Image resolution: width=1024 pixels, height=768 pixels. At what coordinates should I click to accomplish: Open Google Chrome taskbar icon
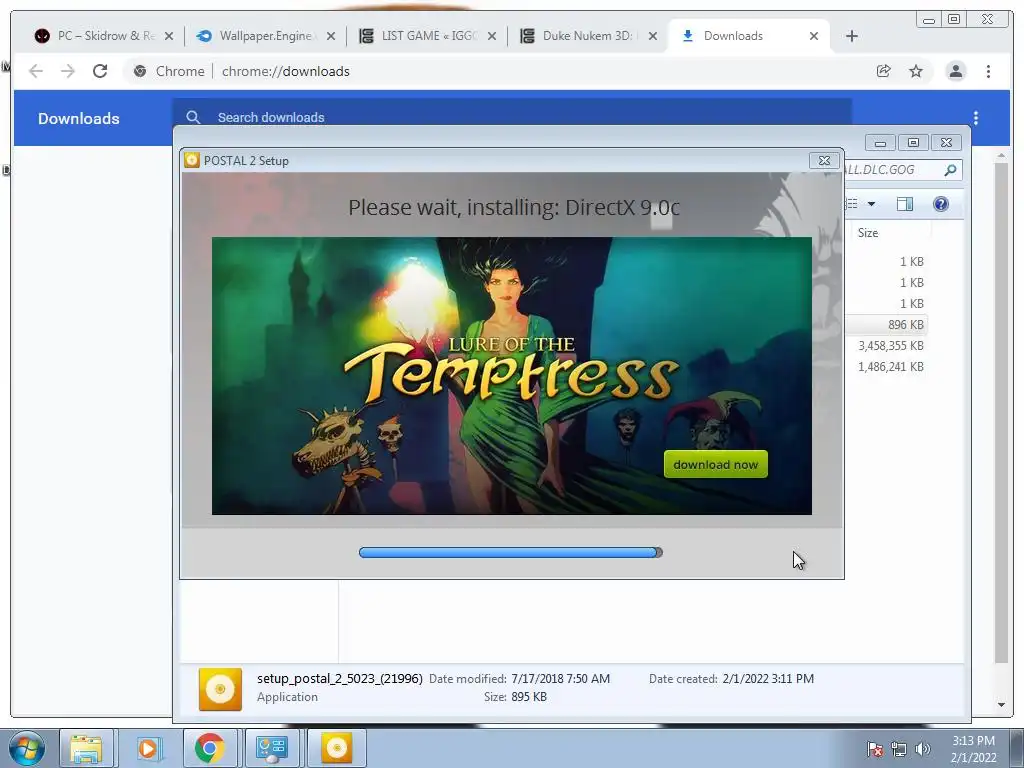click(209, 748)
